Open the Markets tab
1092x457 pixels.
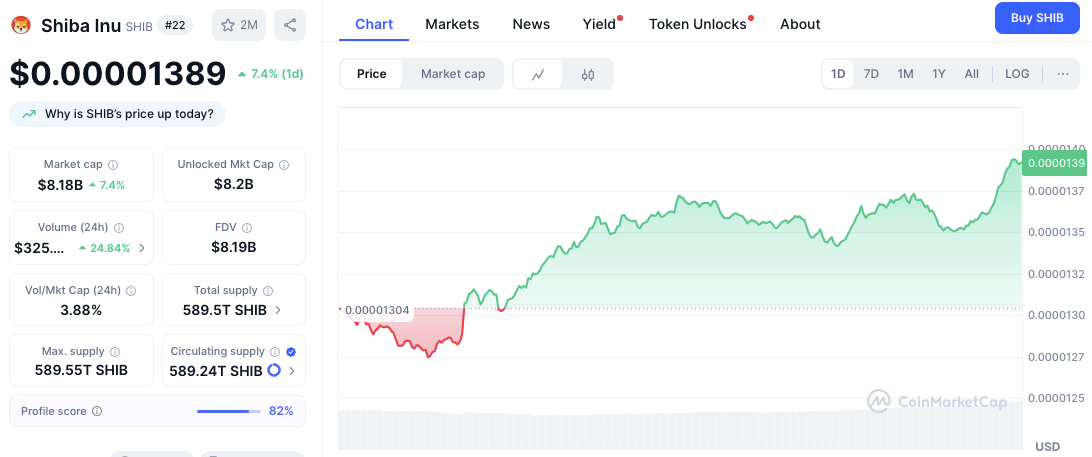click(452, 24)
